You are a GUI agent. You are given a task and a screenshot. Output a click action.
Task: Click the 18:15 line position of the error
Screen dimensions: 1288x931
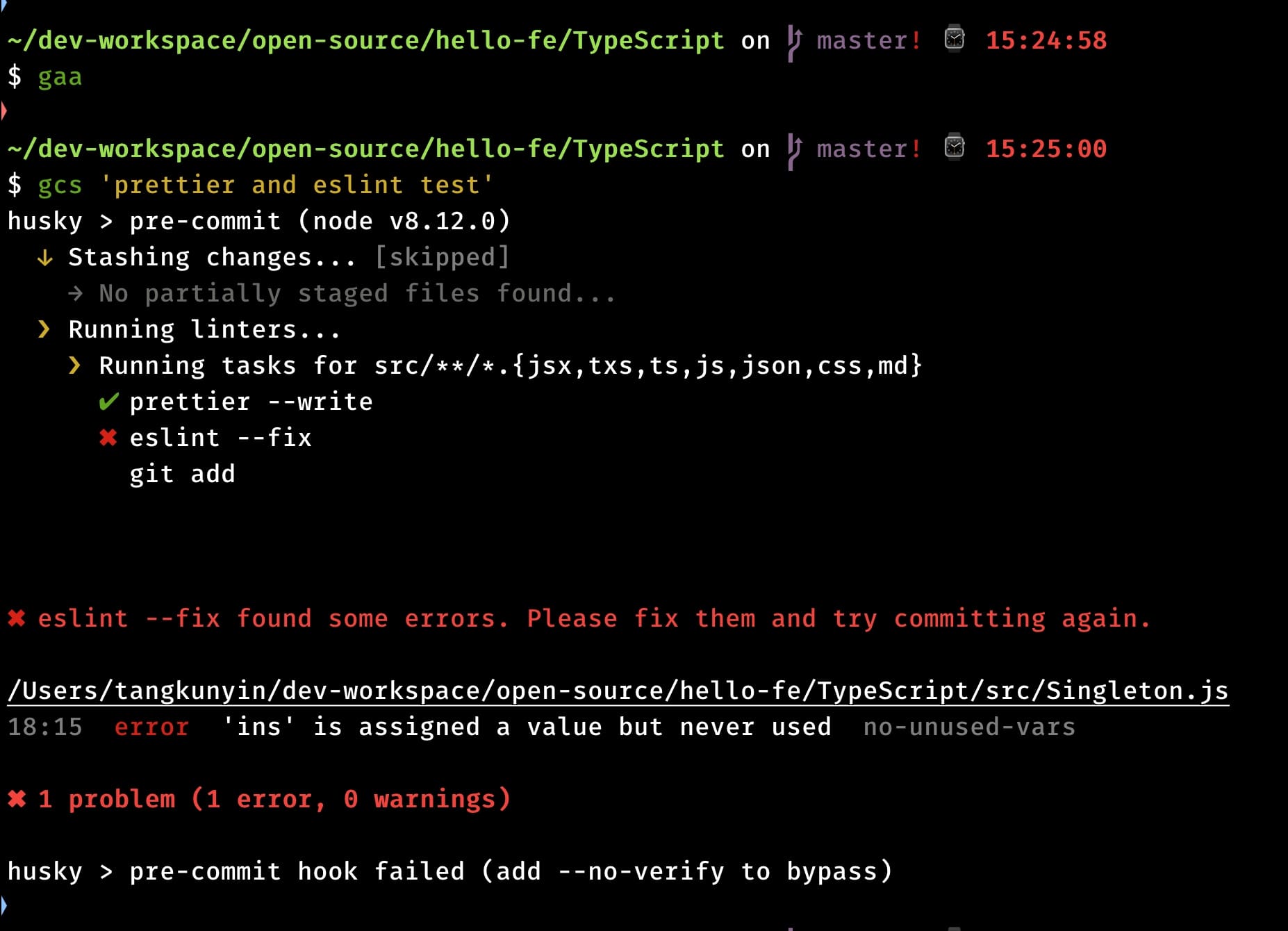click(45, 727)
